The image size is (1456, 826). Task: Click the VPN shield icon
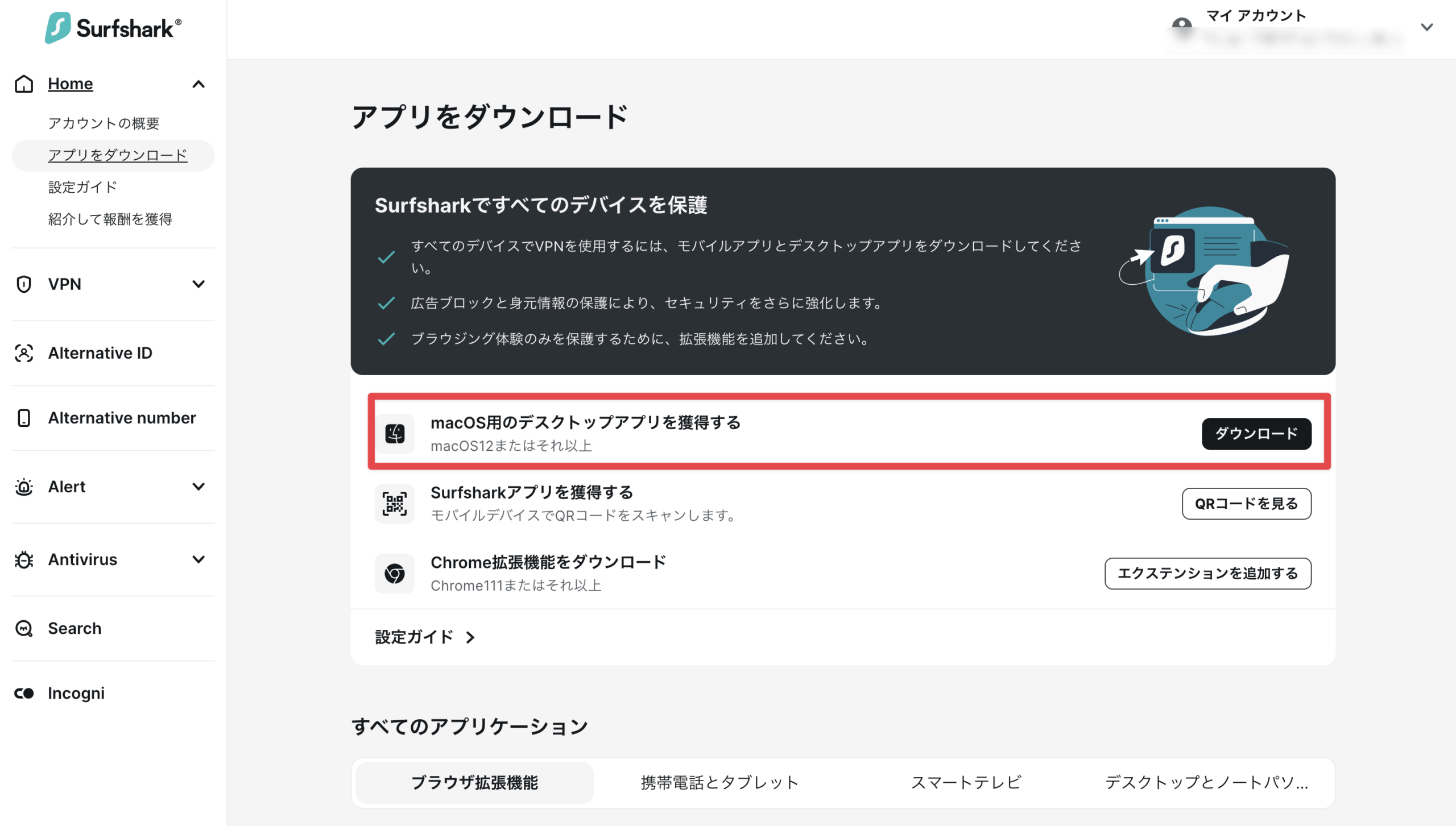coord(24,284)
